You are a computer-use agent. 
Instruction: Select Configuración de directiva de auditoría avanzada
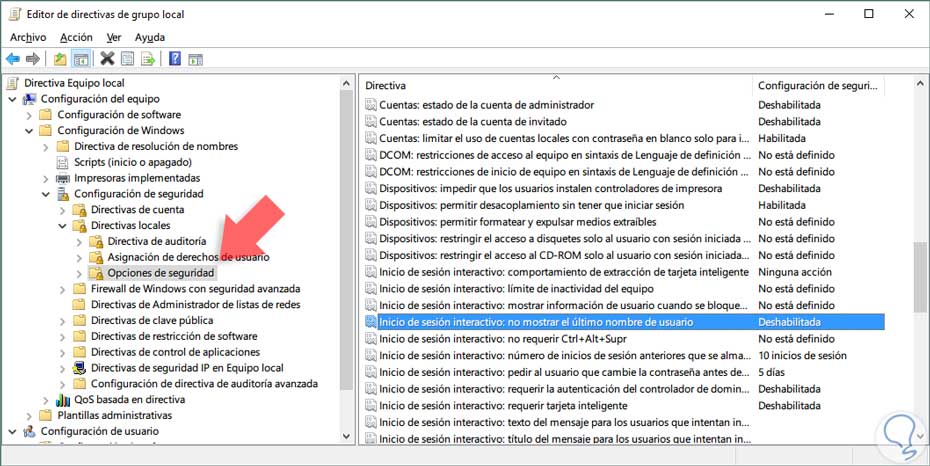point(204,384)
